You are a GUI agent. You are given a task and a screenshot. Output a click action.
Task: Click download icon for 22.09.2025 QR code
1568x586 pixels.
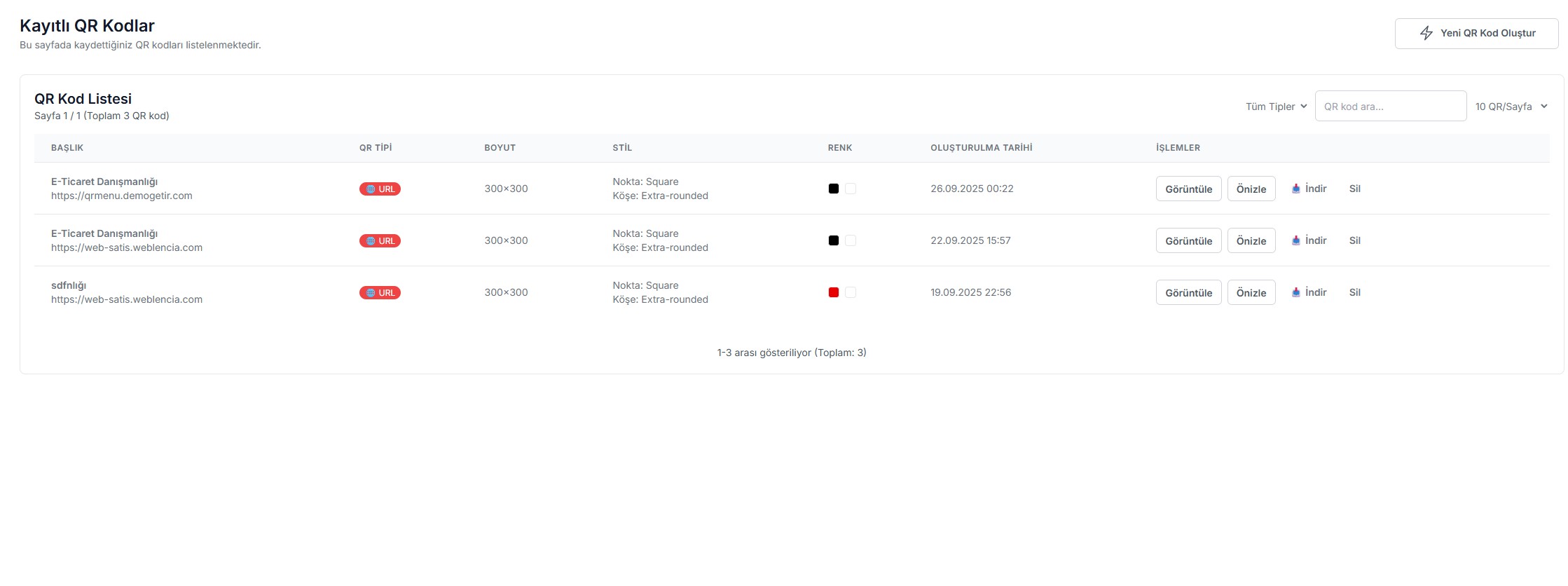[1295, 240]
